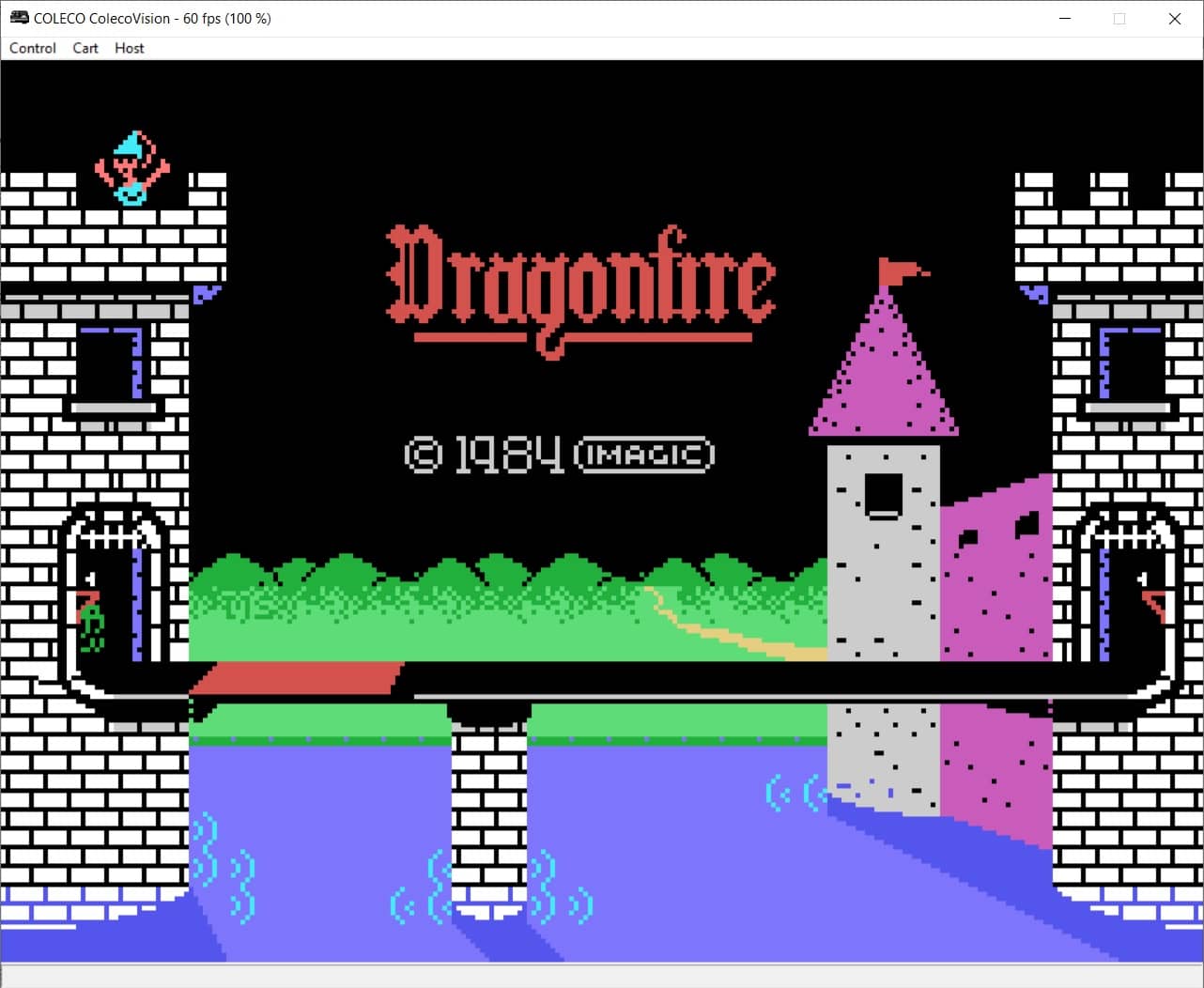Click the IMAGIC logo badge
The image size is (1204, 988).
click(x=644, y=455)
